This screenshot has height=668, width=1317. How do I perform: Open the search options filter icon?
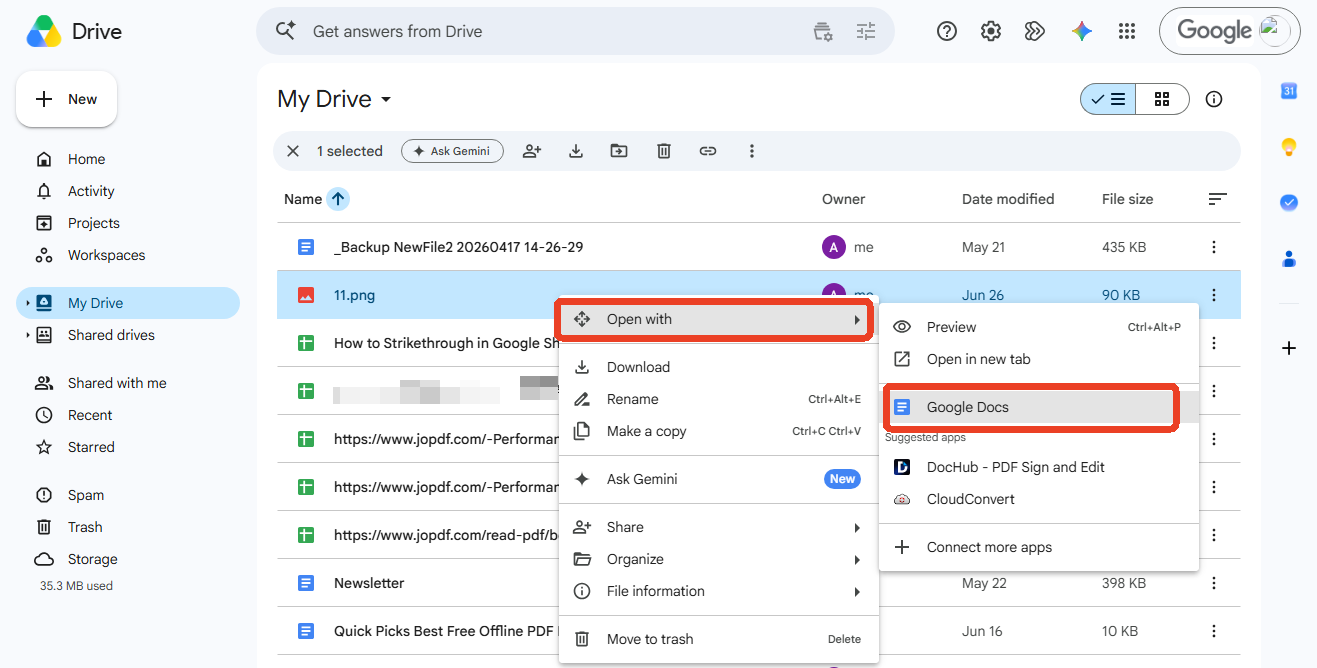tap(823, 31)
